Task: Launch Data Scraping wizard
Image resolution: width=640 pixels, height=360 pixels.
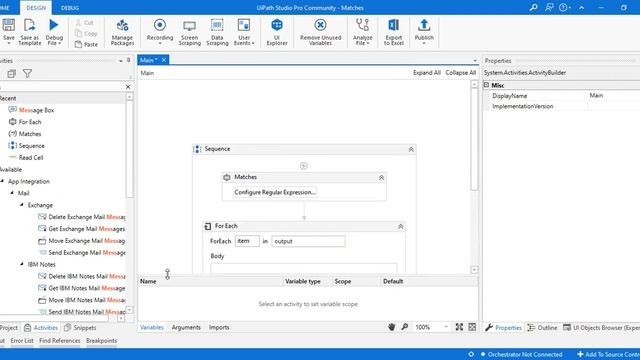Action: click(217, 32)
